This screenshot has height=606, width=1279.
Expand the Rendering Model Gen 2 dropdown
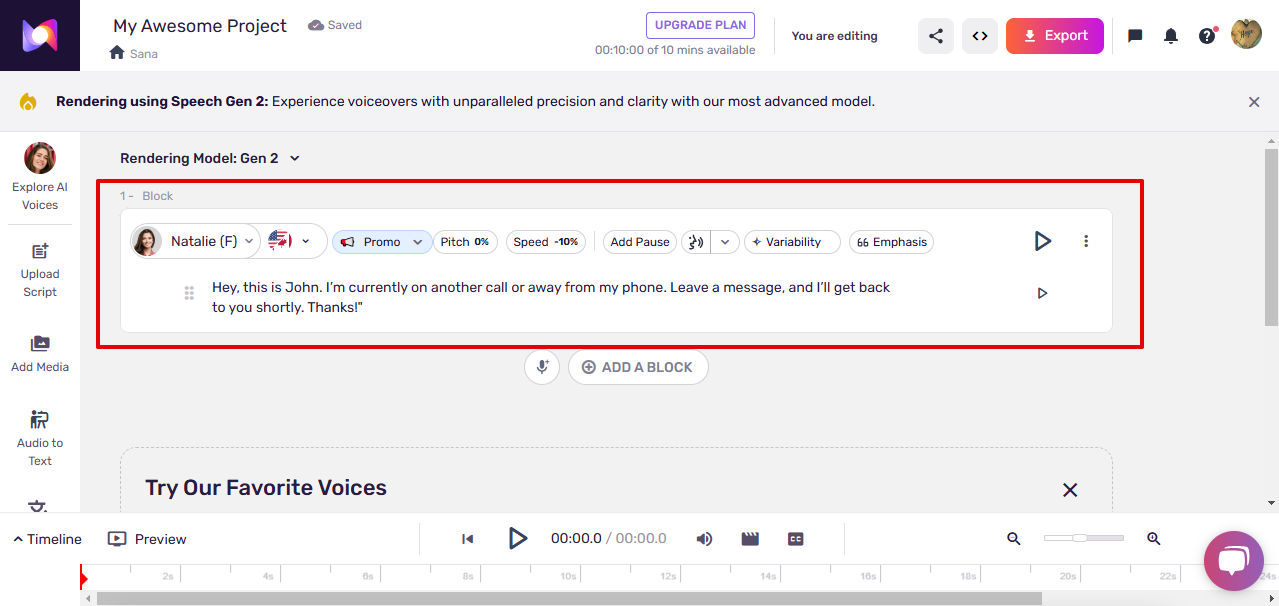point(294,158)
